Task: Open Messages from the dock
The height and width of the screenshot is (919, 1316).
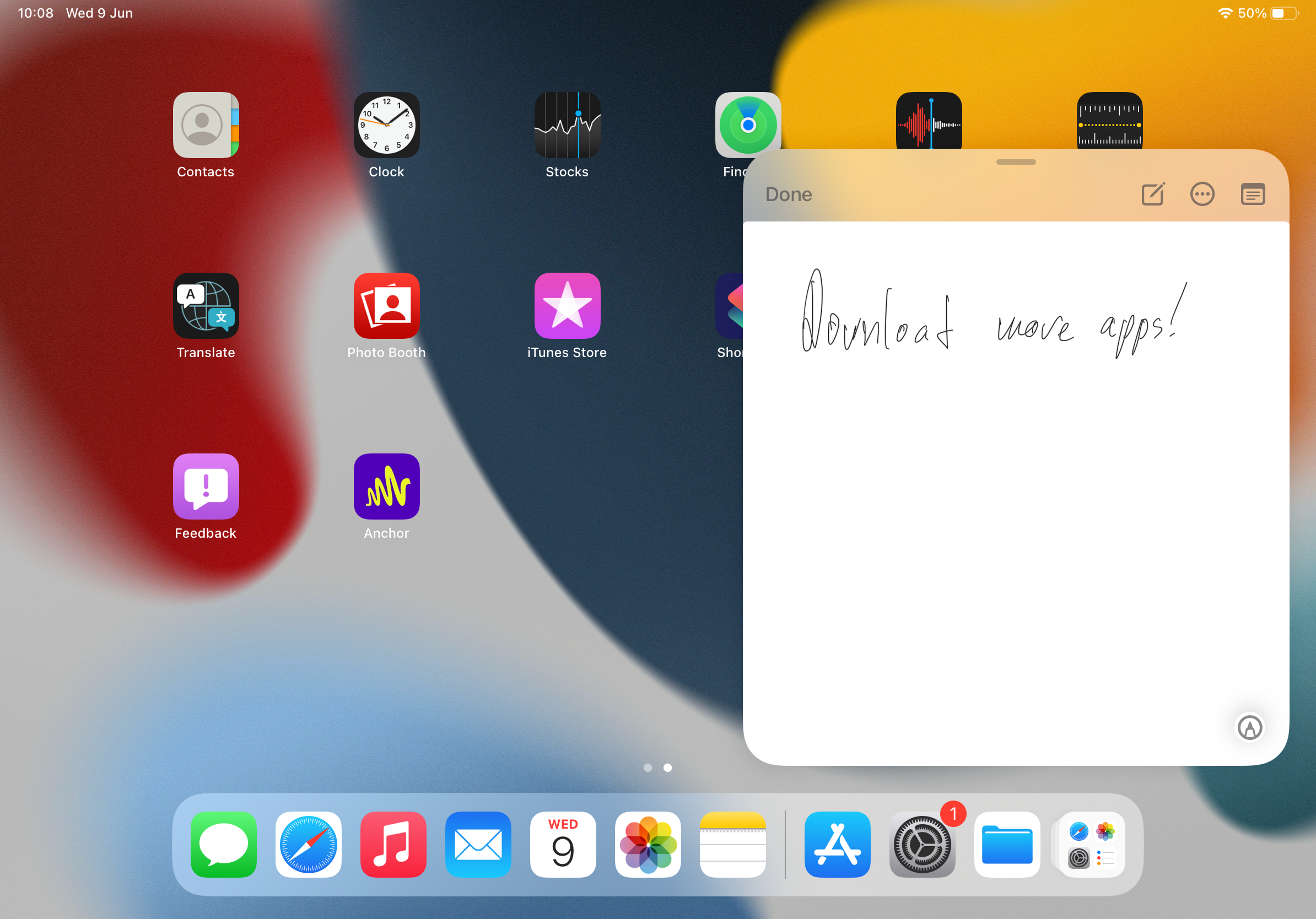Action: (224, 844)
